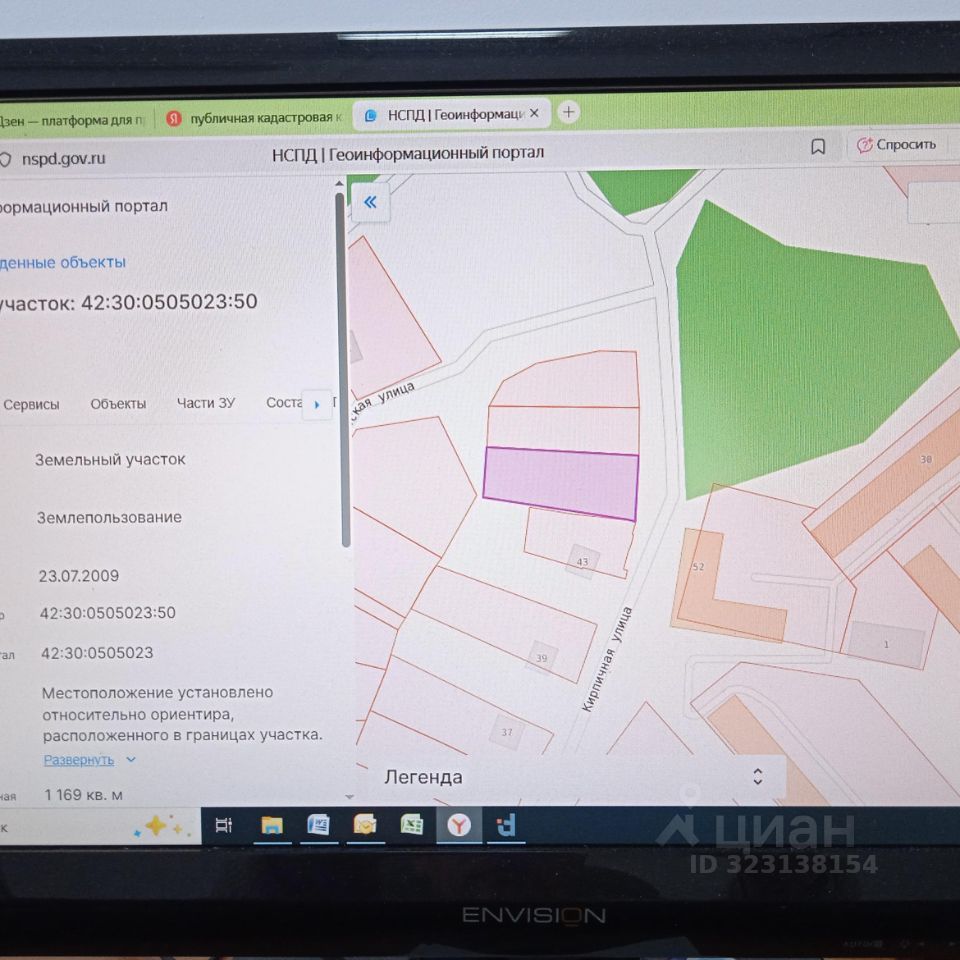
Task: Click building number 39 on map
Action: click(x=542, y=658)
